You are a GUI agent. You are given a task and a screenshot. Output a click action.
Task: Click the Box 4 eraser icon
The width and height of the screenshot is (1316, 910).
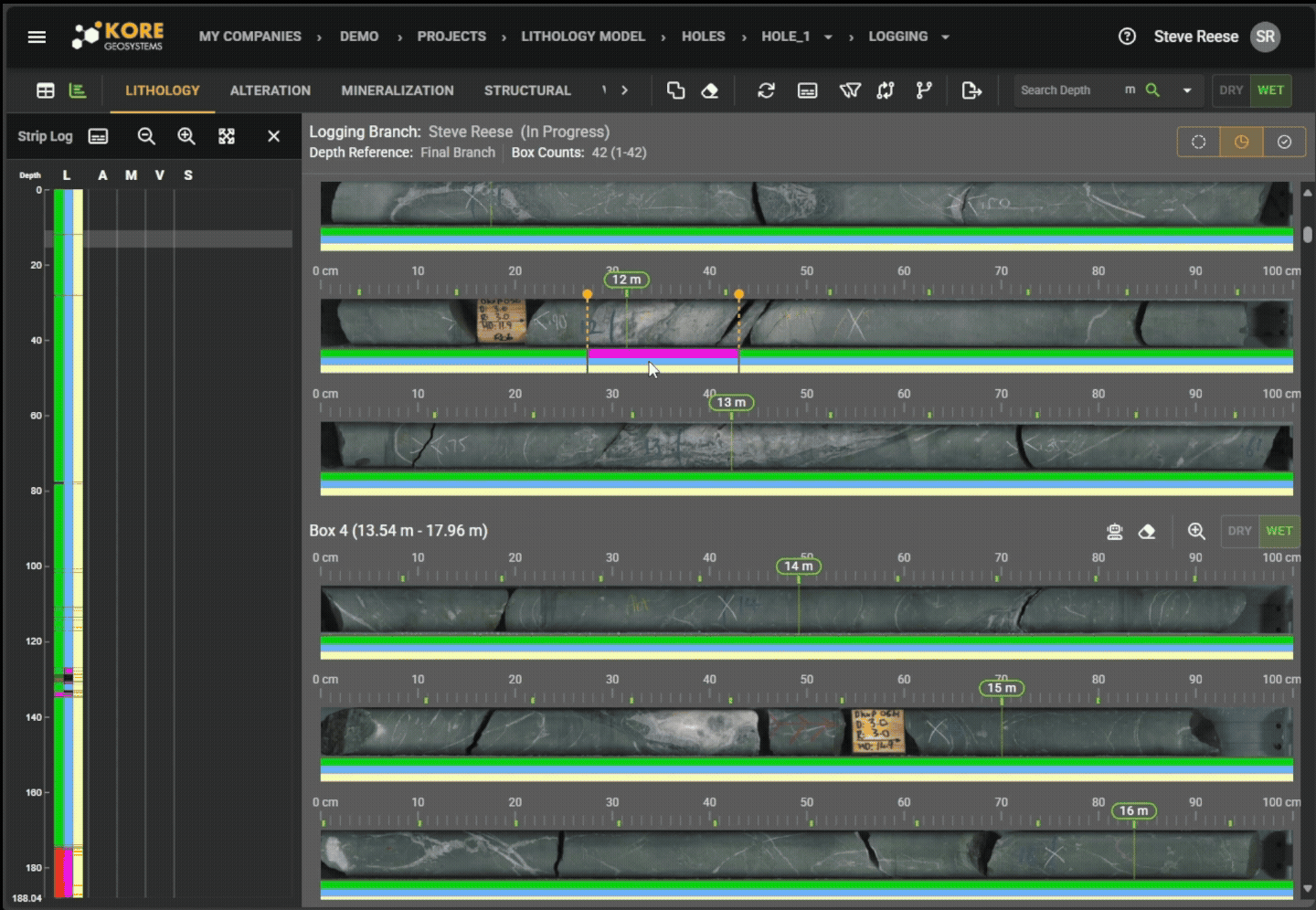pyautogui.click(x=1147, y=531)
